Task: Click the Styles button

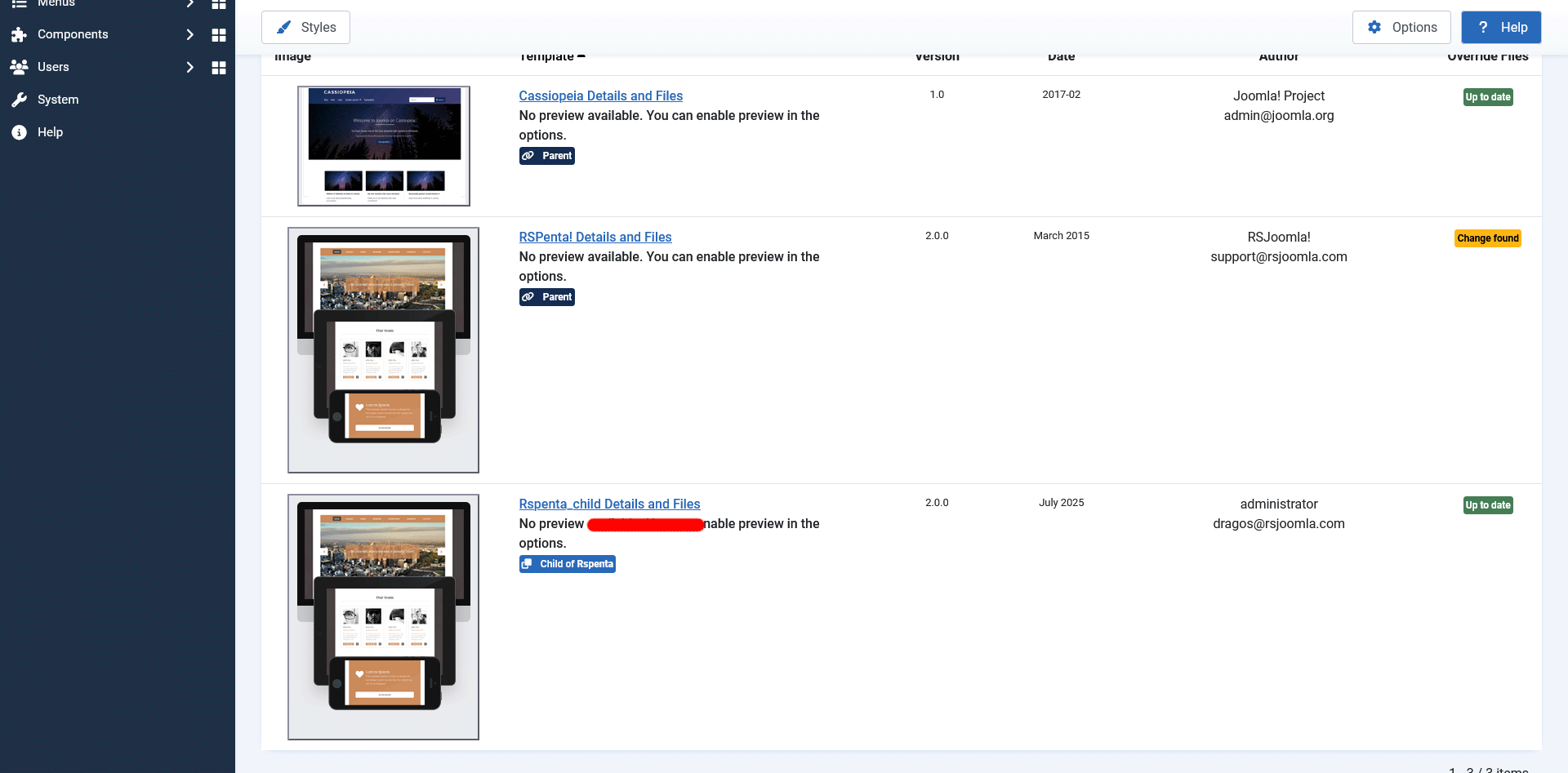Action: pyautogui.click(x=305, y=27)
